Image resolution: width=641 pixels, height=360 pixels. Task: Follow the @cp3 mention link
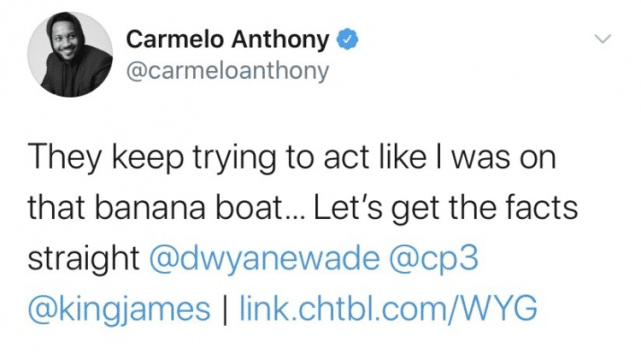click(433, 259)
